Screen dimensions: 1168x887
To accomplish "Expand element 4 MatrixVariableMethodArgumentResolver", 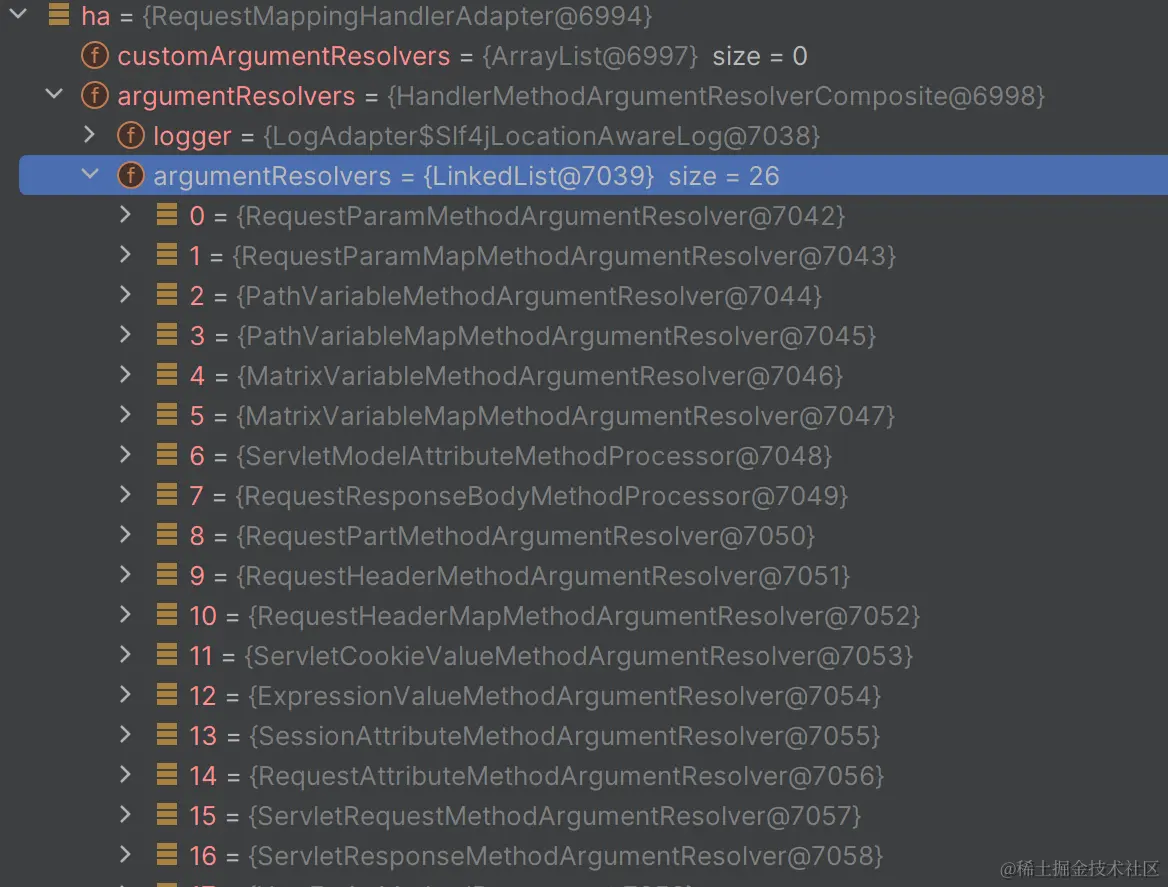I will pyautogui.click(x=125, y=375).
